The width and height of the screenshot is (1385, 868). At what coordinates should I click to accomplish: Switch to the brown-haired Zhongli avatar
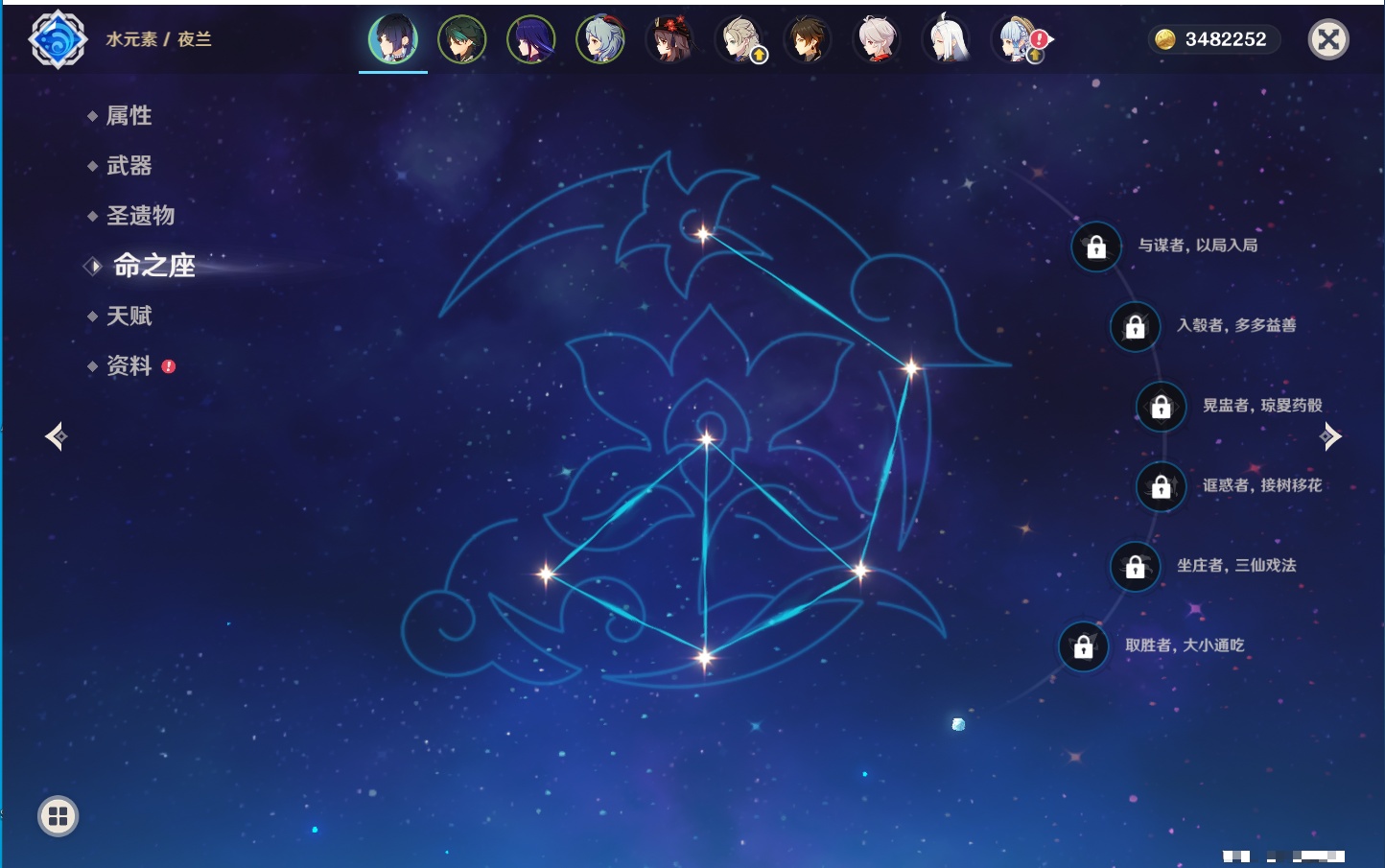click(x=808, y=39)
